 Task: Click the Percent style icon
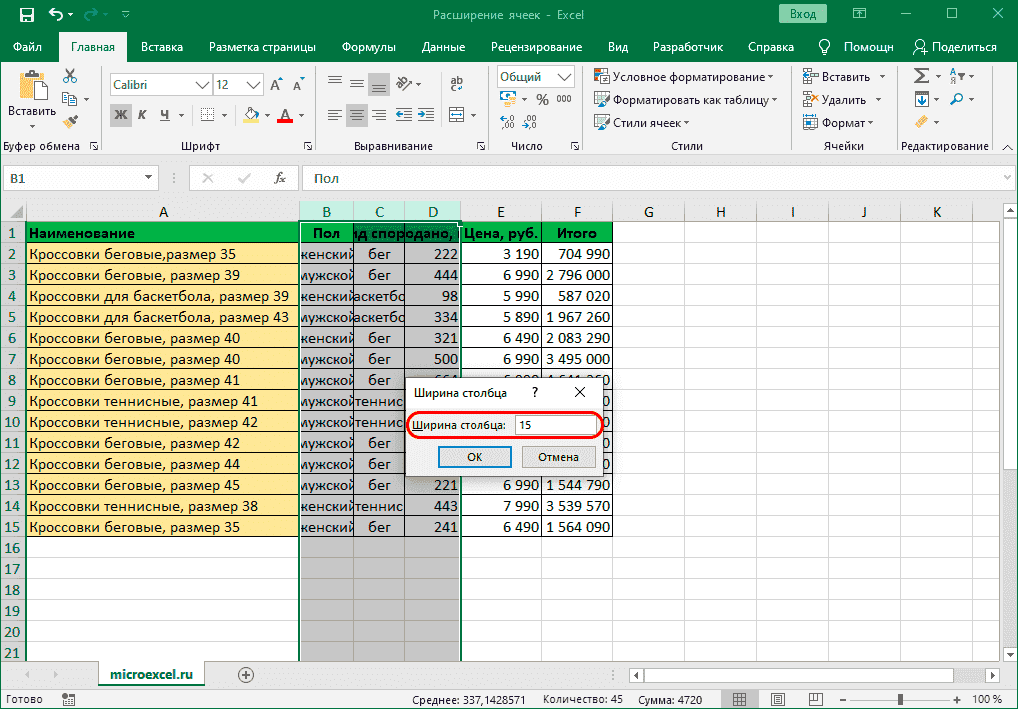(542, 99)
